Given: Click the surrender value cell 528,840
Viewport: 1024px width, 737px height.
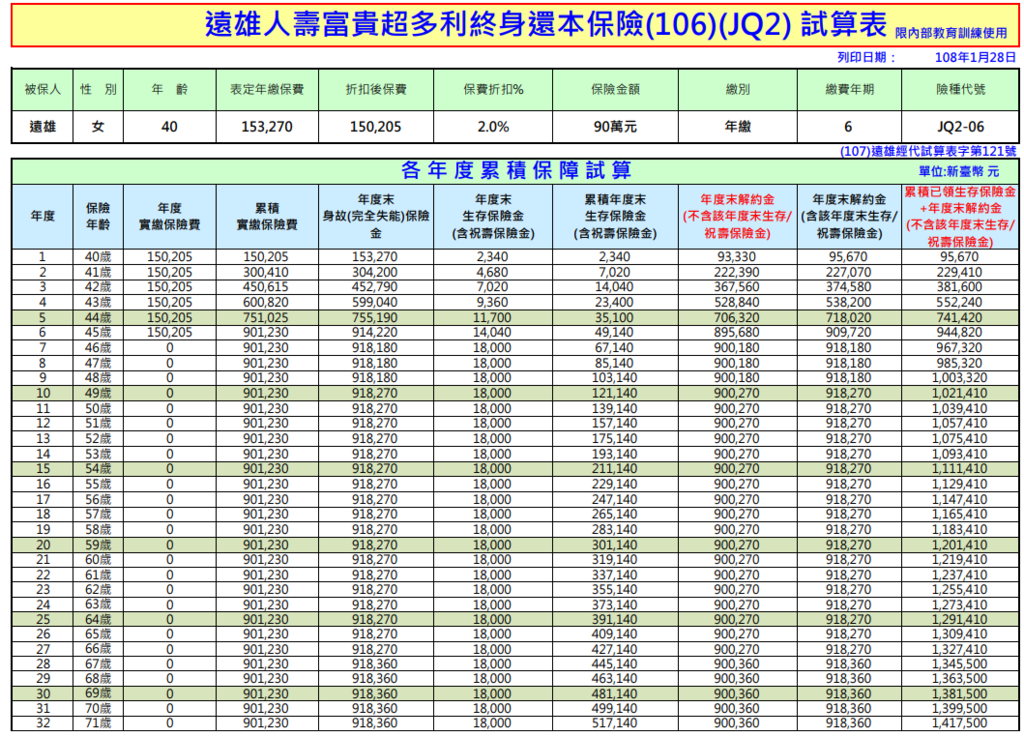Looking at the screenshot, I should coord(737,302).
